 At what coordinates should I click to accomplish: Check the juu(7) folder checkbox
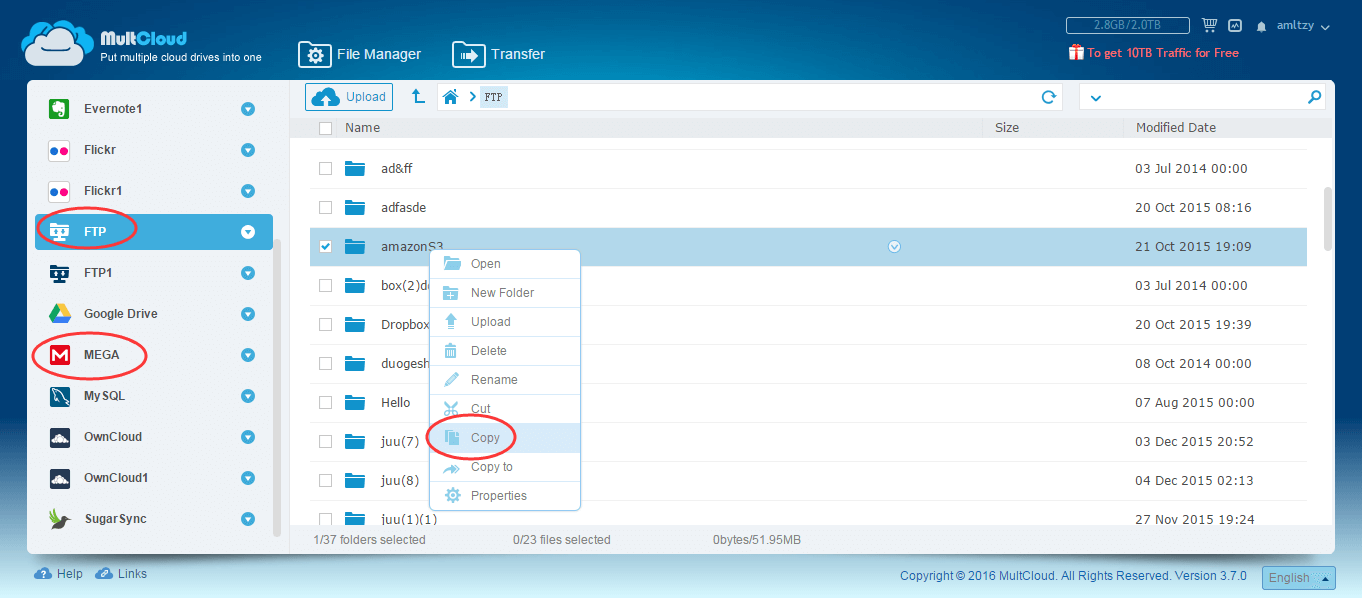325,441
